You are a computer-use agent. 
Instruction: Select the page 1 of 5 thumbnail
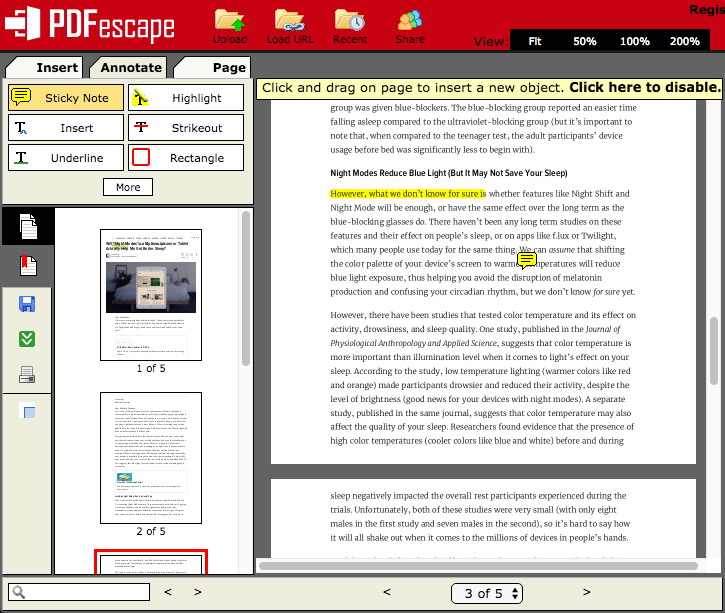click(151, 295)
